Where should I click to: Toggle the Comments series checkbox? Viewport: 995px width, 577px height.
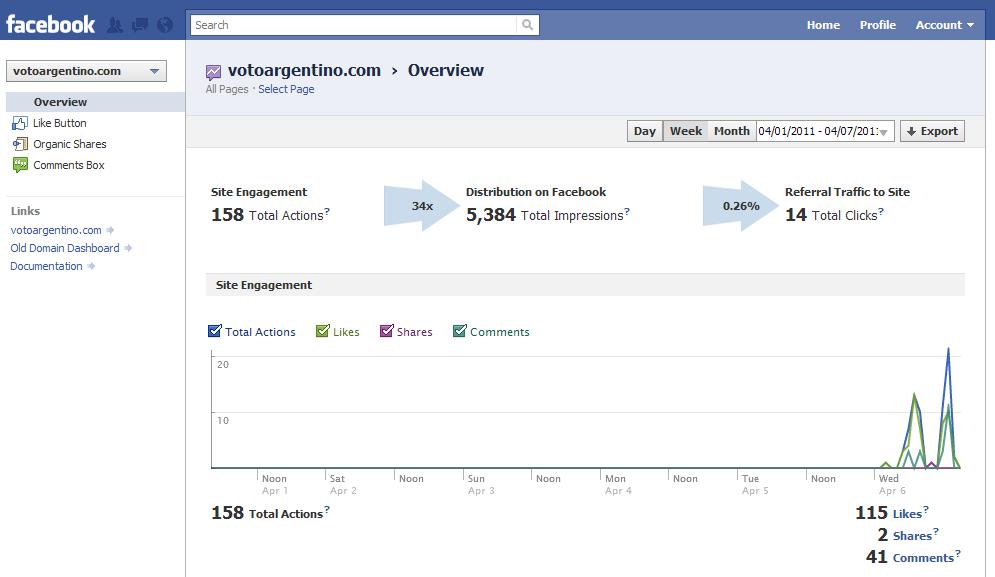click(459, 331)
